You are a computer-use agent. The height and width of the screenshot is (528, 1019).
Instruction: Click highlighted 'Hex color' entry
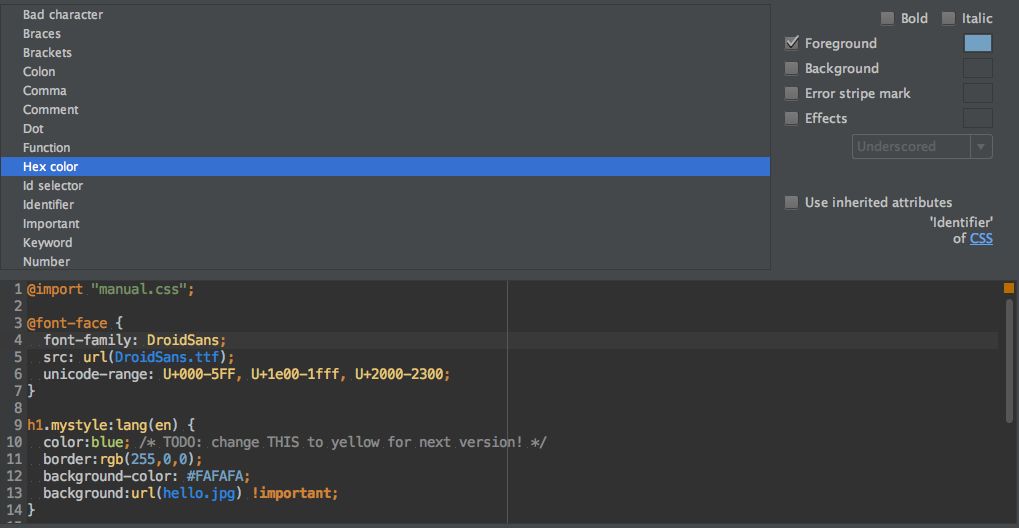click(385, 166)
